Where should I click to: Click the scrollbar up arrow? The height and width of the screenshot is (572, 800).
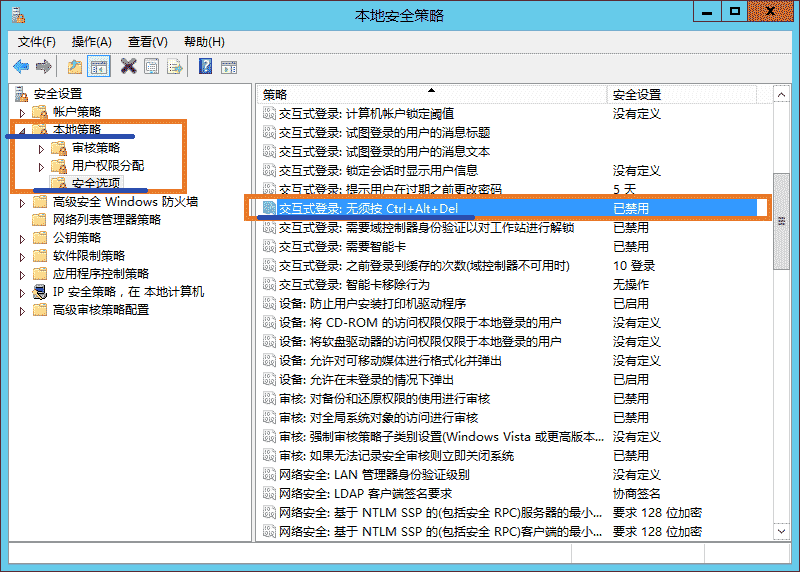(x=781, y=95)
